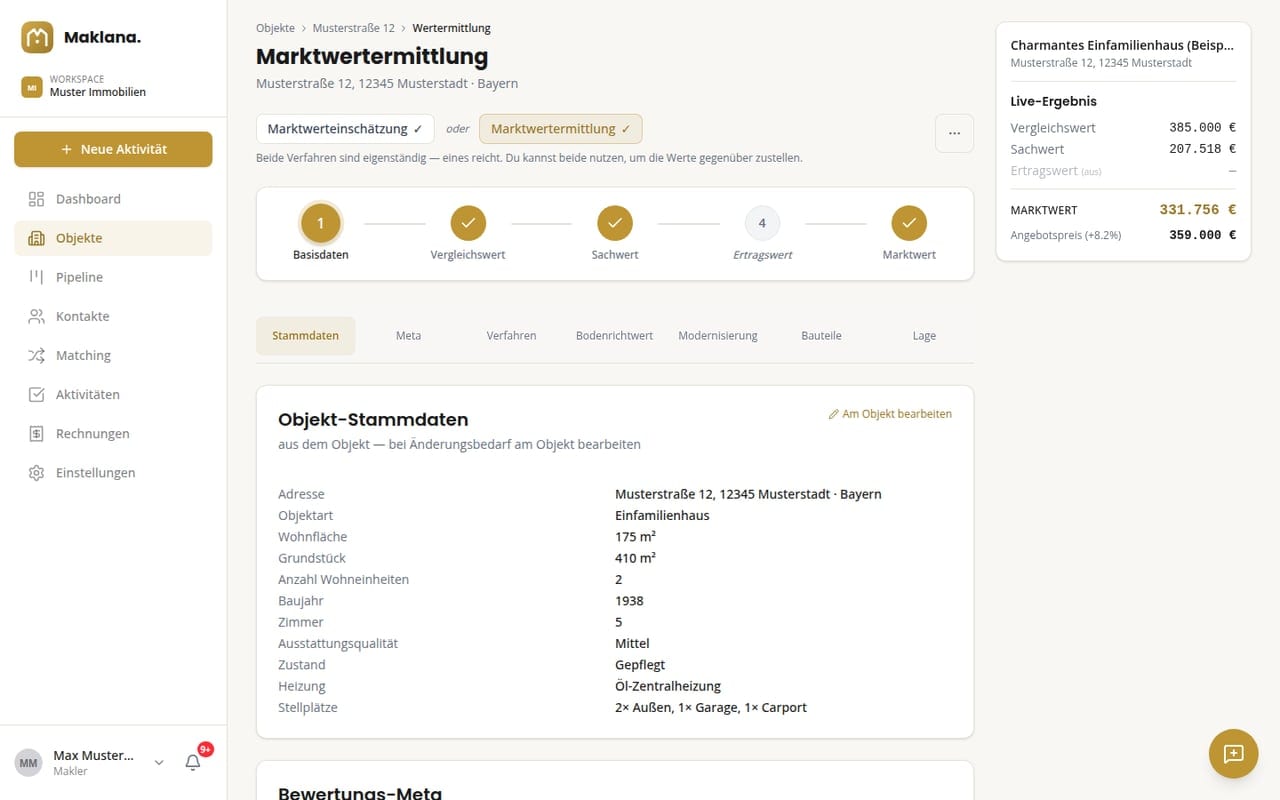Screen dimensions: 1280x800
Task: Open the Modernisierung tab
Action: [718, 336]
